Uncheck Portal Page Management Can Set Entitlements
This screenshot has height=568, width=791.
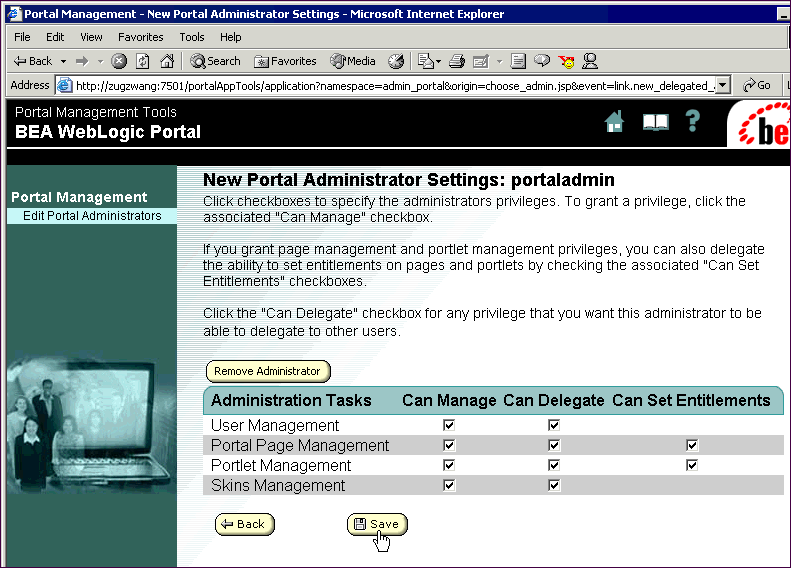tap(692, 445)
